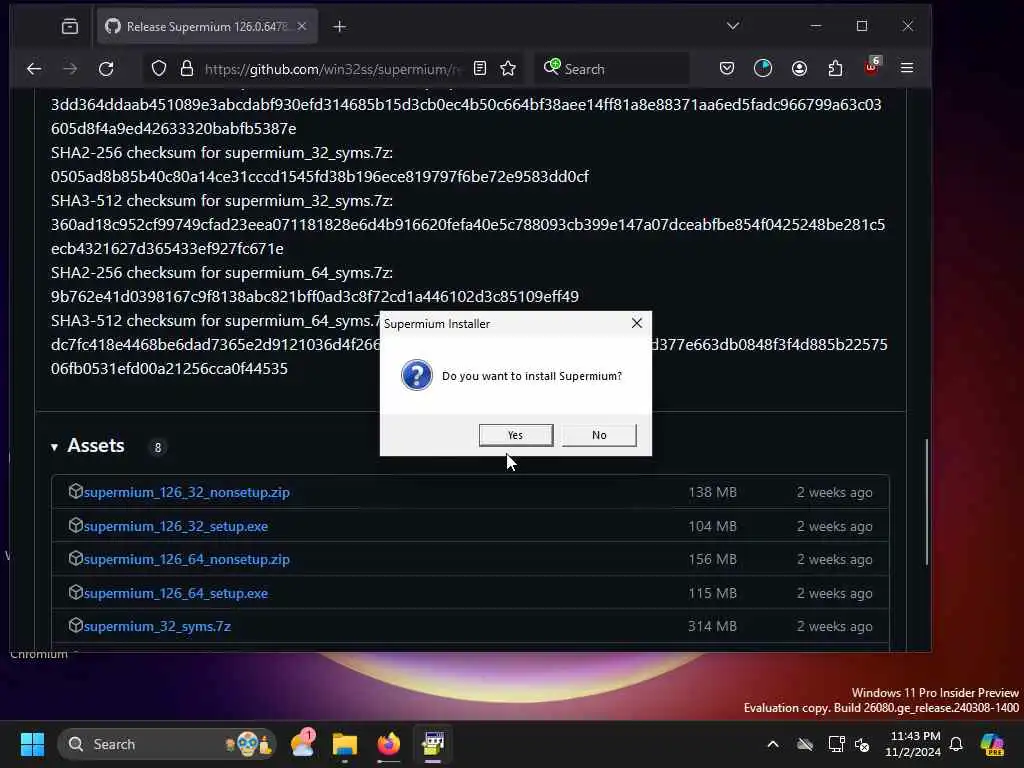Open the Copilot preview taskbar icon
1024x768 pixels.
992,744
